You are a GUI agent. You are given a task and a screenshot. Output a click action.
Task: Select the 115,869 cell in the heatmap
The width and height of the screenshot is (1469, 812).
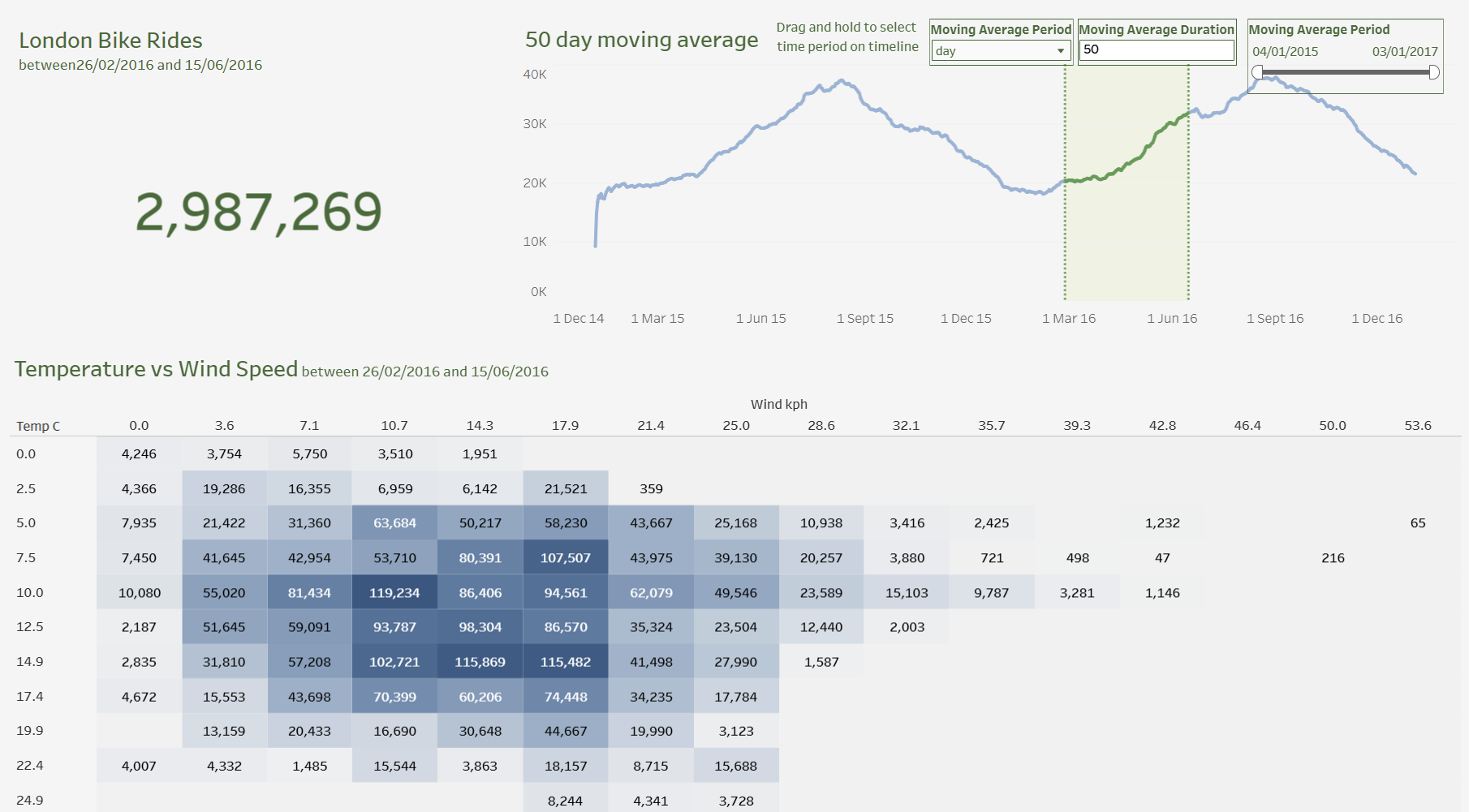point(480,662)
